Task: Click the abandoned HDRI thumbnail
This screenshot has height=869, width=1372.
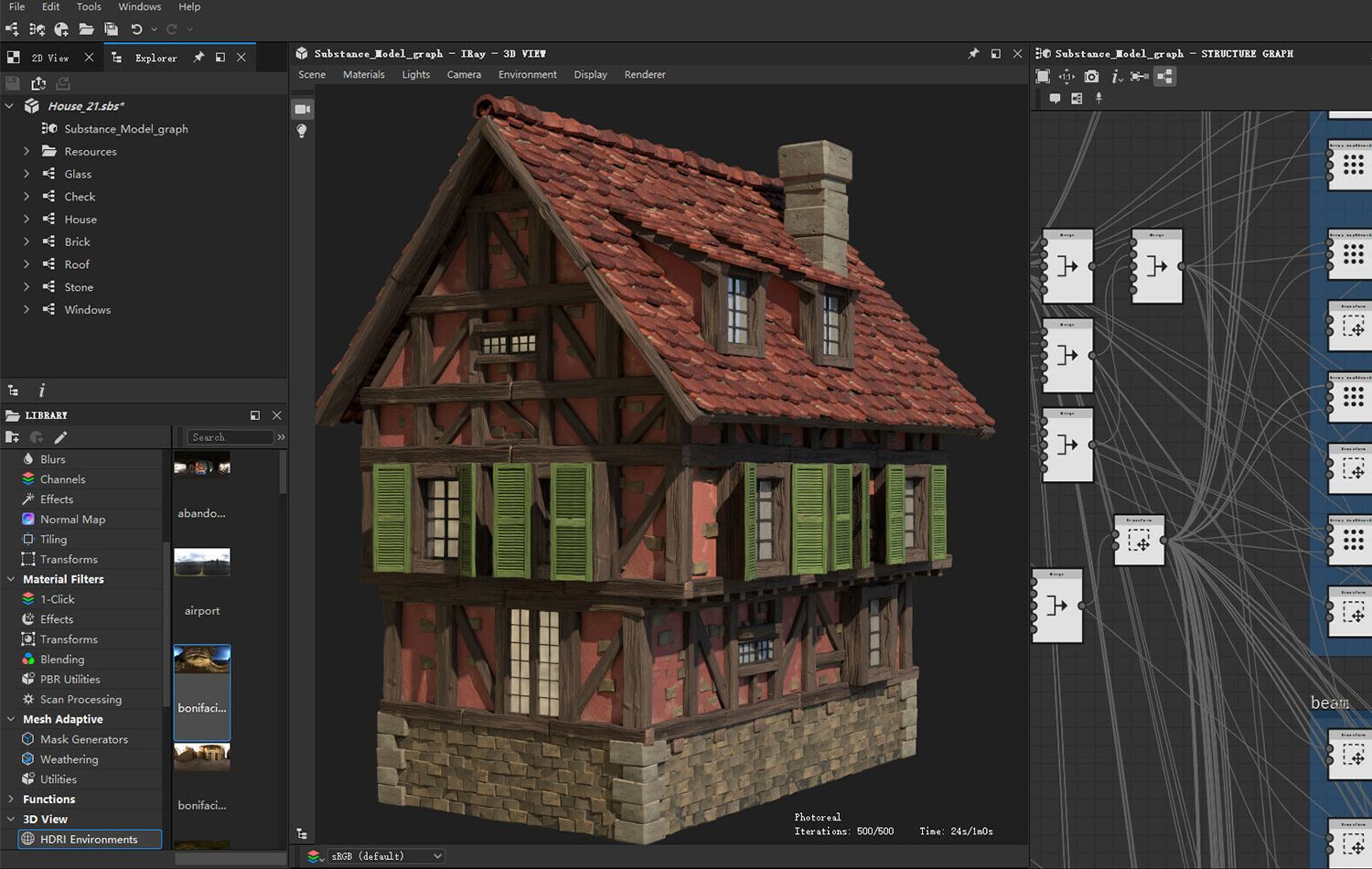Action: tap(201, 467)
